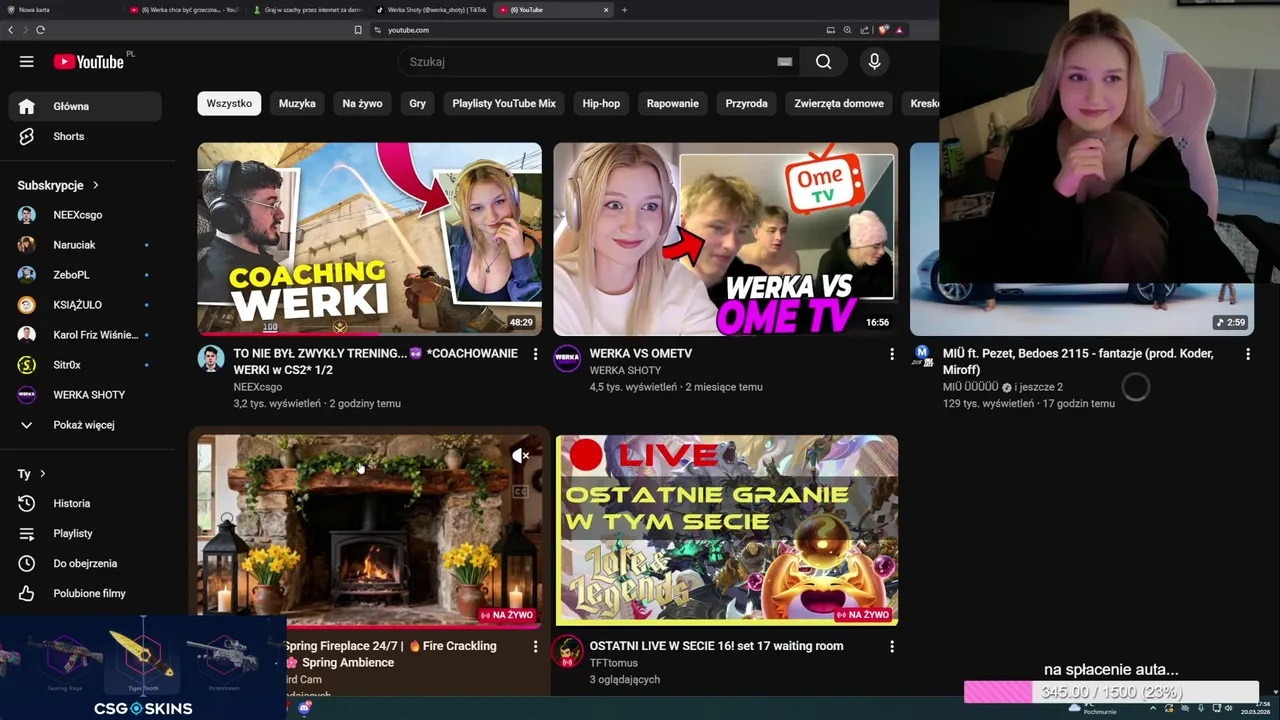
Task: Open the on-screen keyboard in the search box
Action: click(785, 62)
